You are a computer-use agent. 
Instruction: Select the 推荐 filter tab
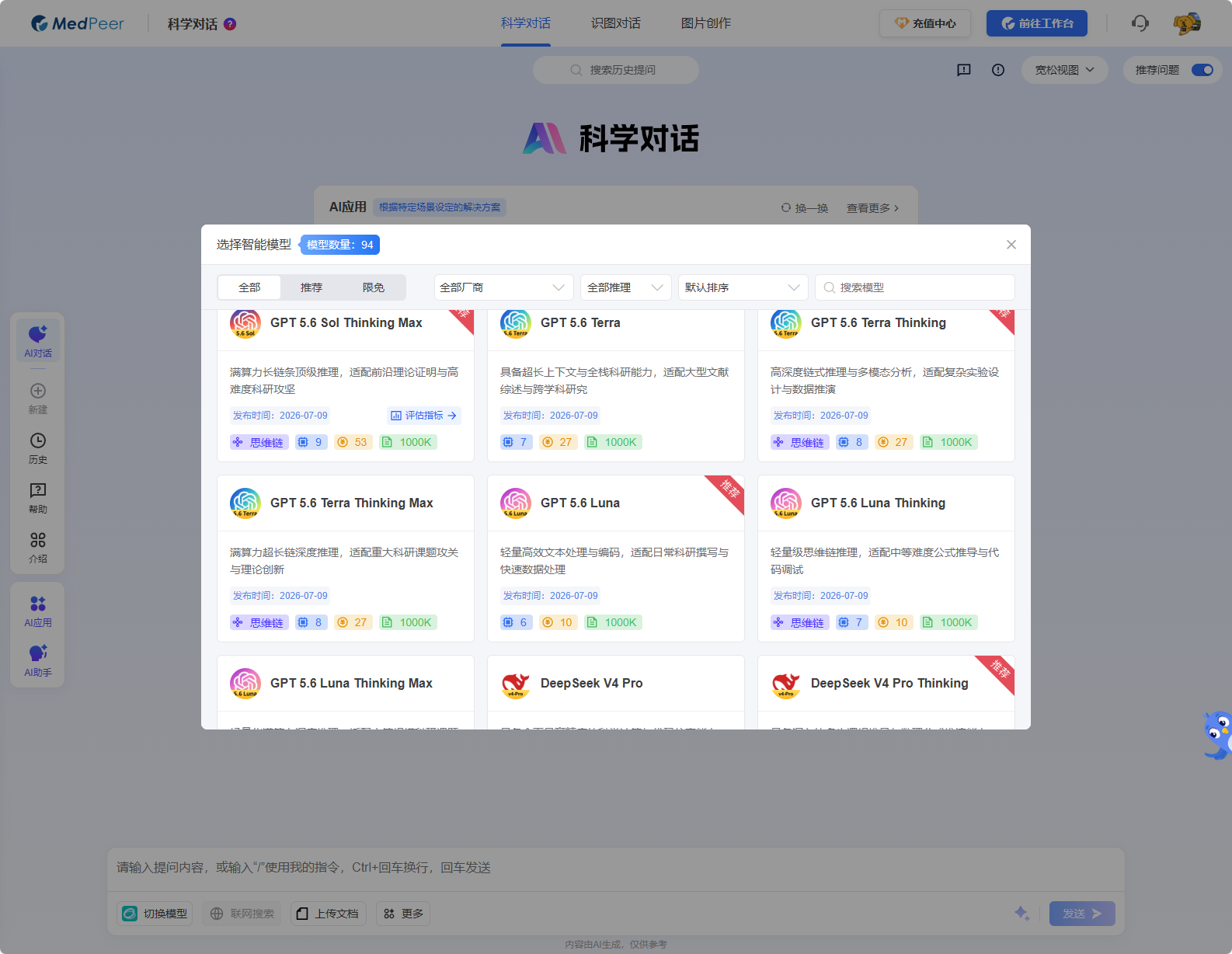[x=311, y=287]
